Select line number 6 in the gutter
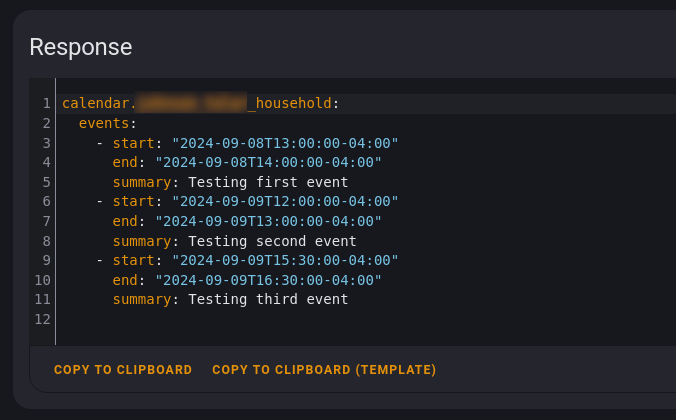Viewport: 676px width, 420px height. pyautogui.click(x=46, y=201)
